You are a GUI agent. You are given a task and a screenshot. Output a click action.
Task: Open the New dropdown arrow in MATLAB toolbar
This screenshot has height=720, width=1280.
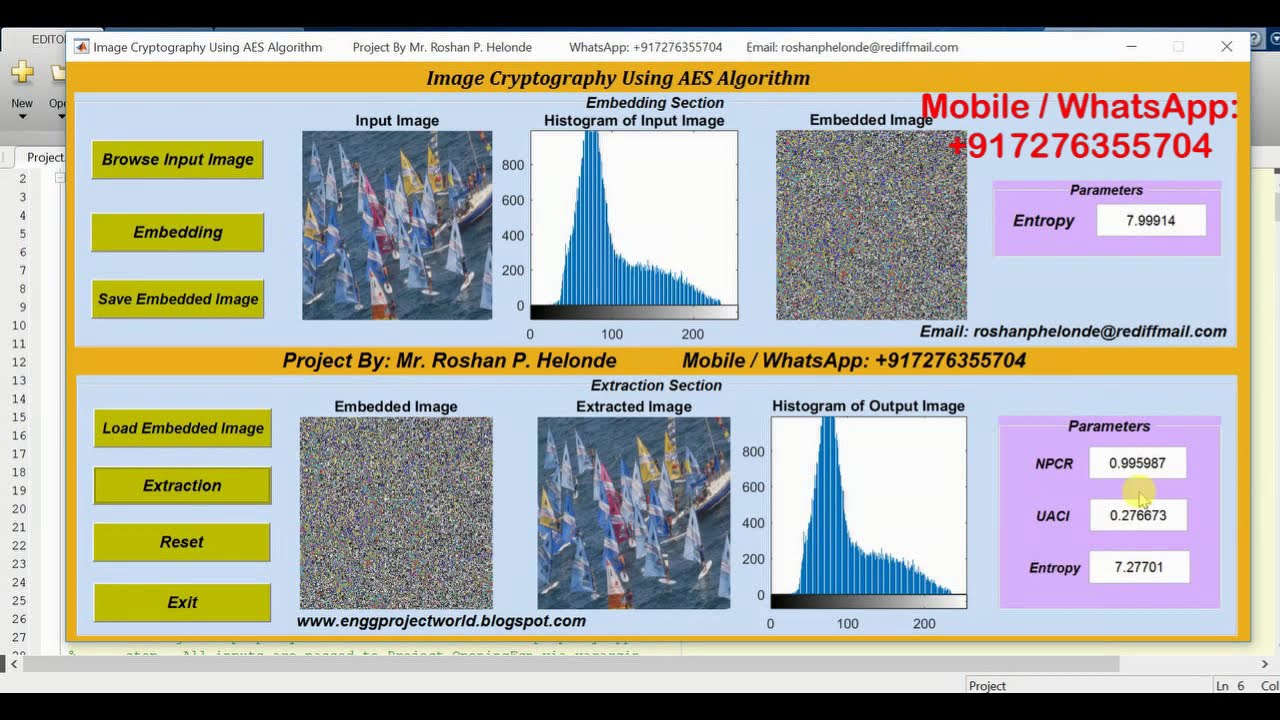pos(22,117)
